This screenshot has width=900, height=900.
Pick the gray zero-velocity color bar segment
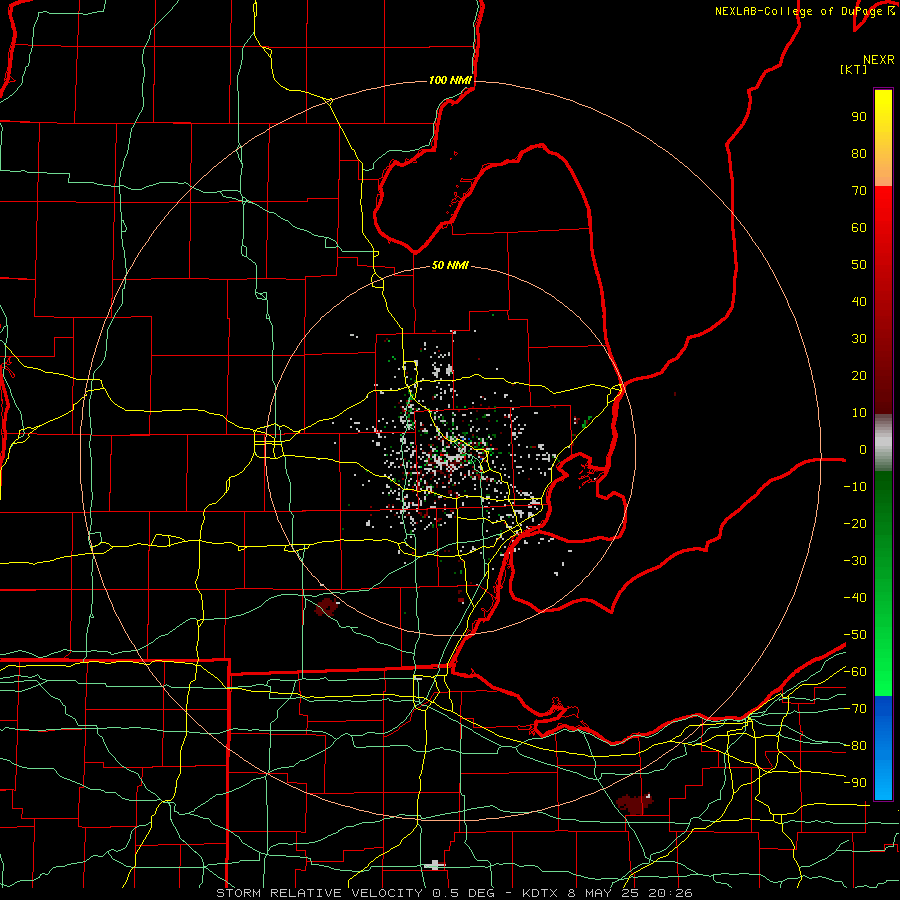point(883,443)
